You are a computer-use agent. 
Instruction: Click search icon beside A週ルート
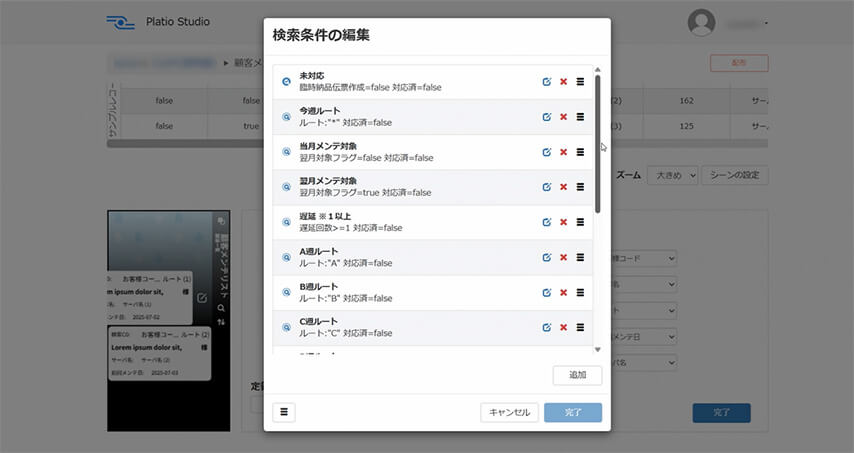coord(286,257)
